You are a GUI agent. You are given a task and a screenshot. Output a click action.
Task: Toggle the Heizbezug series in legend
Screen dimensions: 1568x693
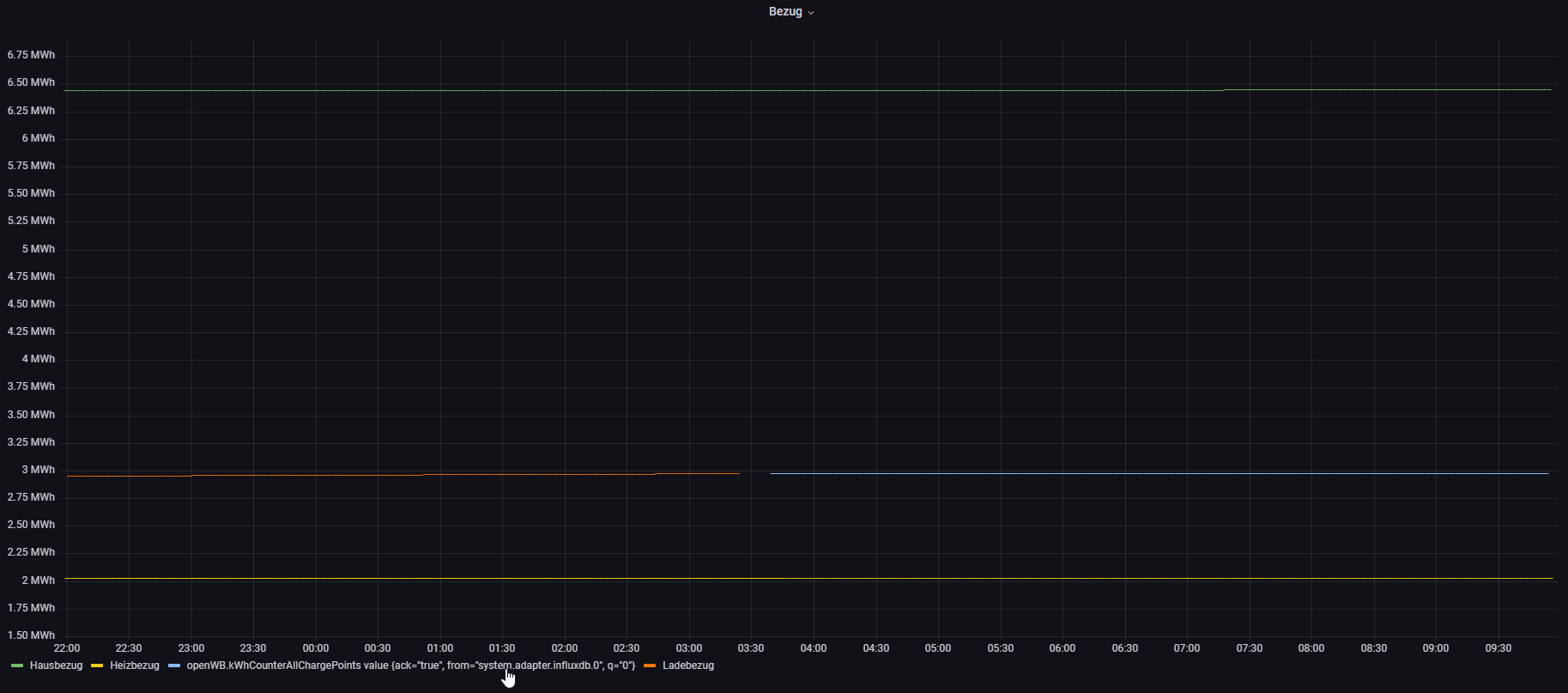pos(135,666)
